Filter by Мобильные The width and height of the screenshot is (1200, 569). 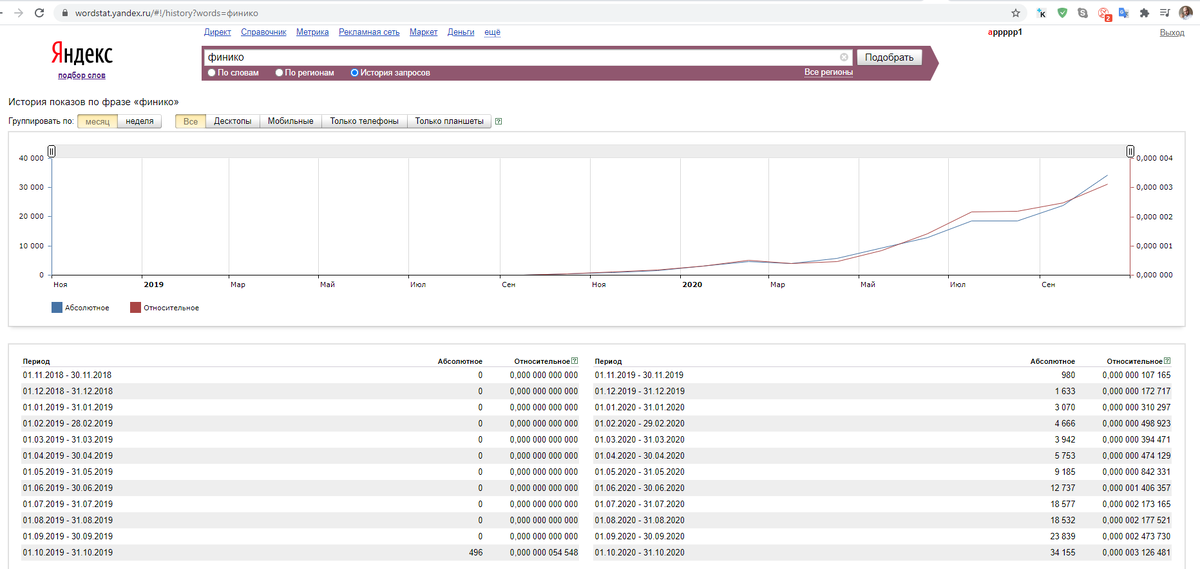pos(291,121)
